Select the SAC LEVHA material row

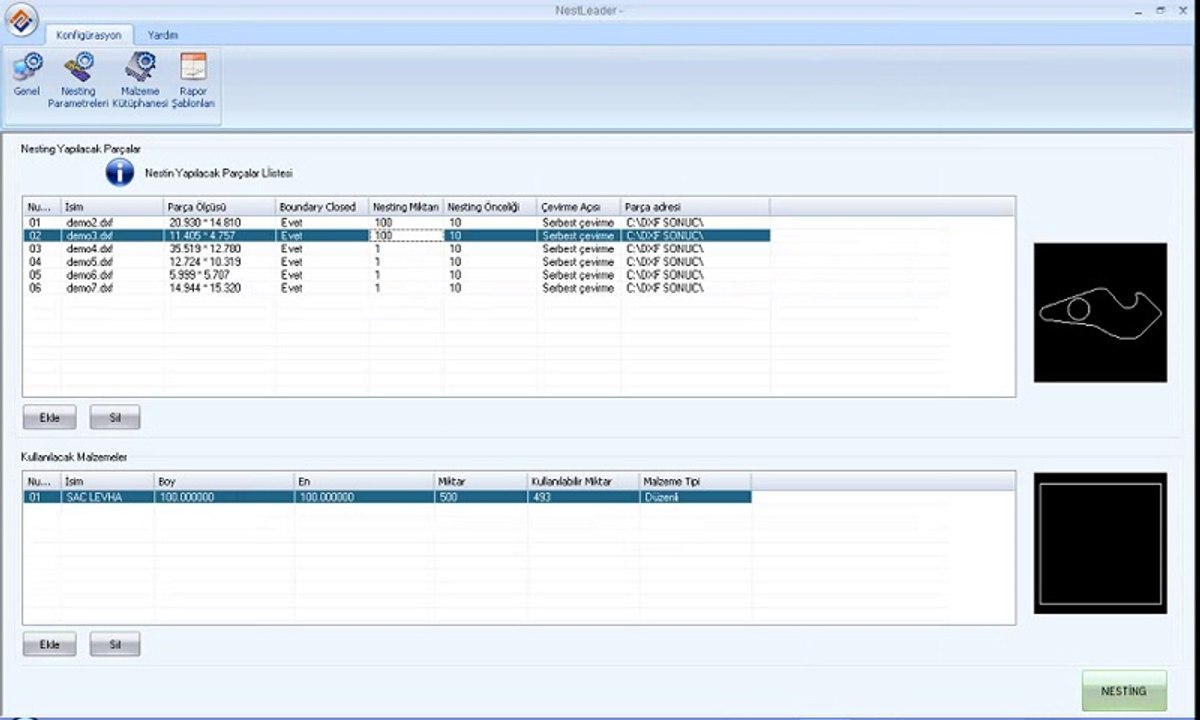coord(387,497)
